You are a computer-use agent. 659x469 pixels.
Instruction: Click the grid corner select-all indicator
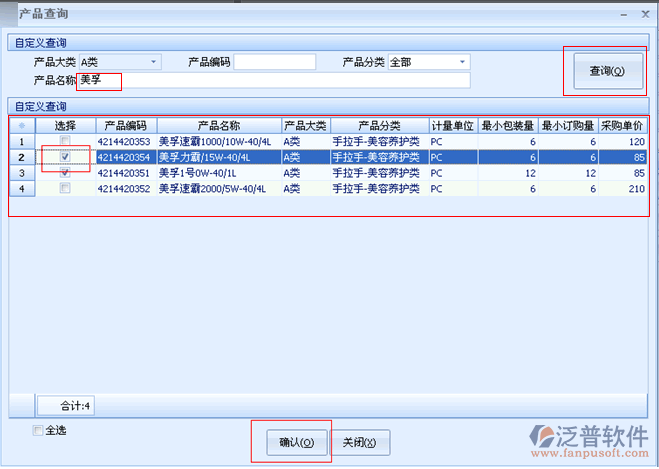tap(22, 125)
